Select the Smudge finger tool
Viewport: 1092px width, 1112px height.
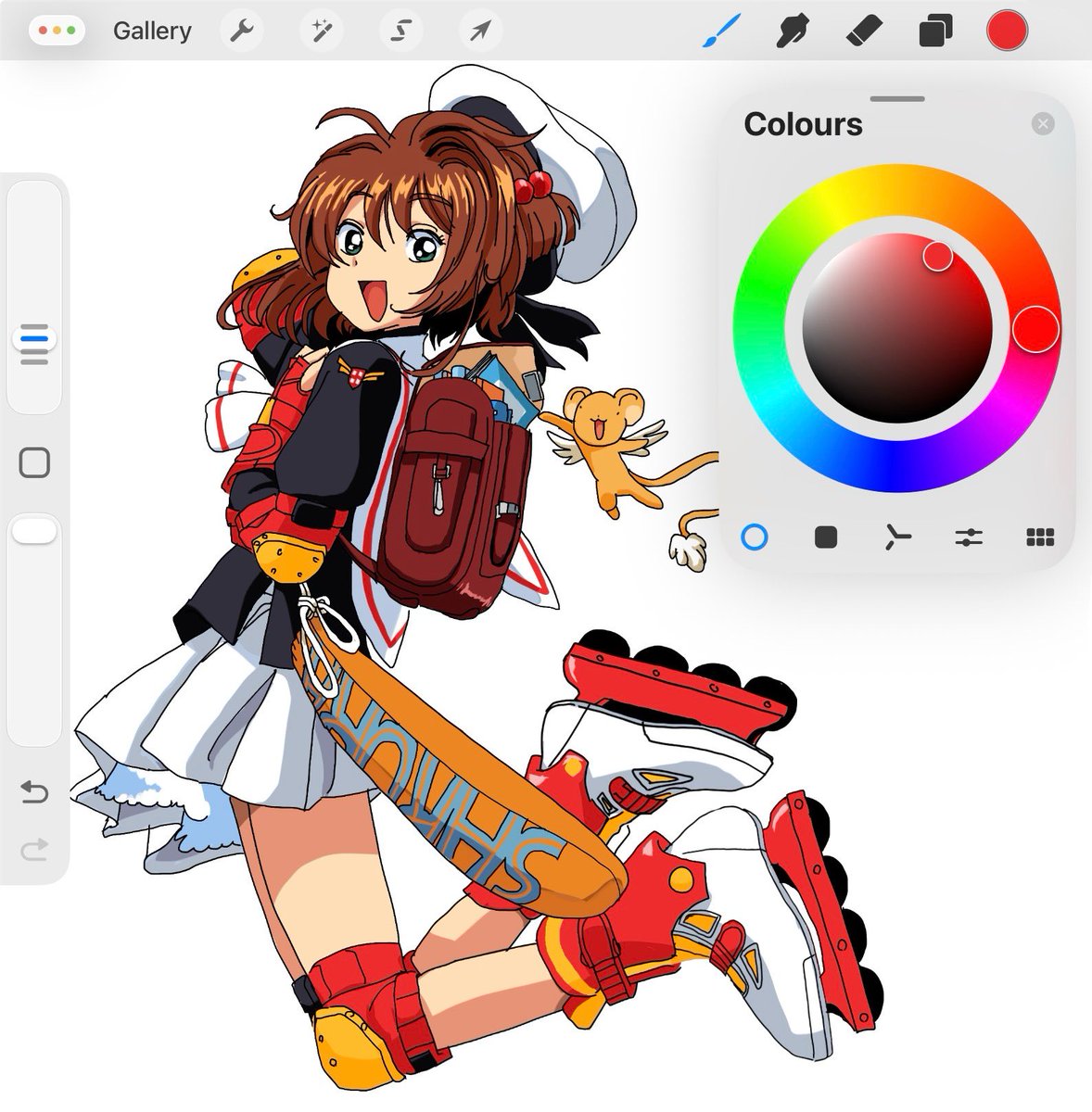791,31
